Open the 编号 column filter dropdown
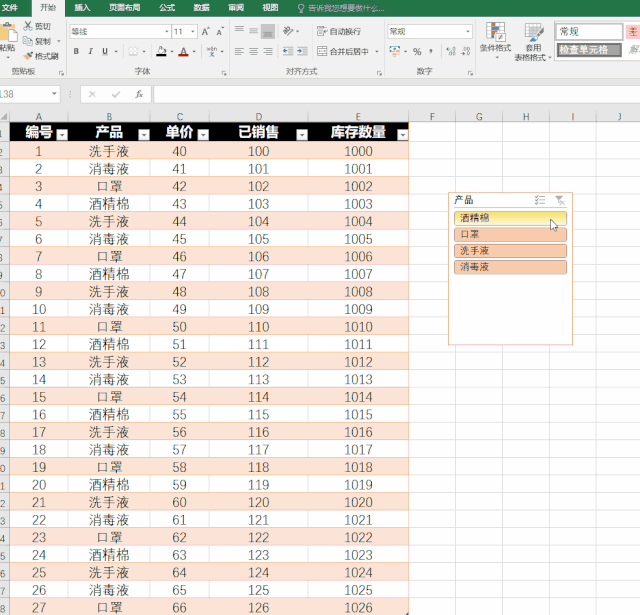 (x=62, y=135)
